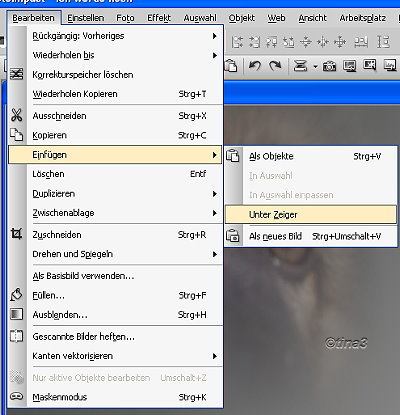Click the scanner icon in toolbar
400x415 pixels.
(x=300, y=66)
